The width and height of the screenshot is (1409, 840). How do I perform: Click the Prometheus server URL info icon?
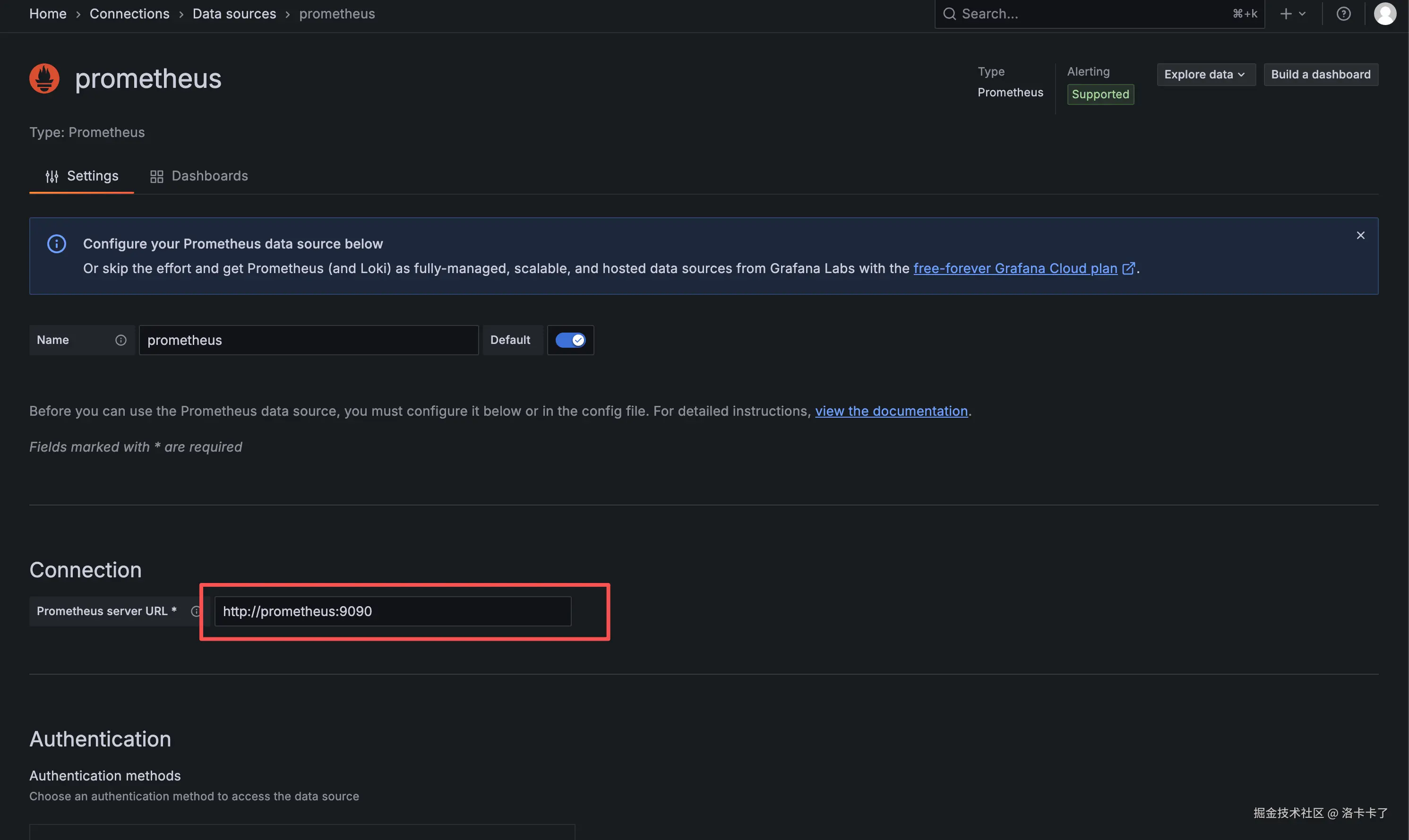click(x=196, y=611)
